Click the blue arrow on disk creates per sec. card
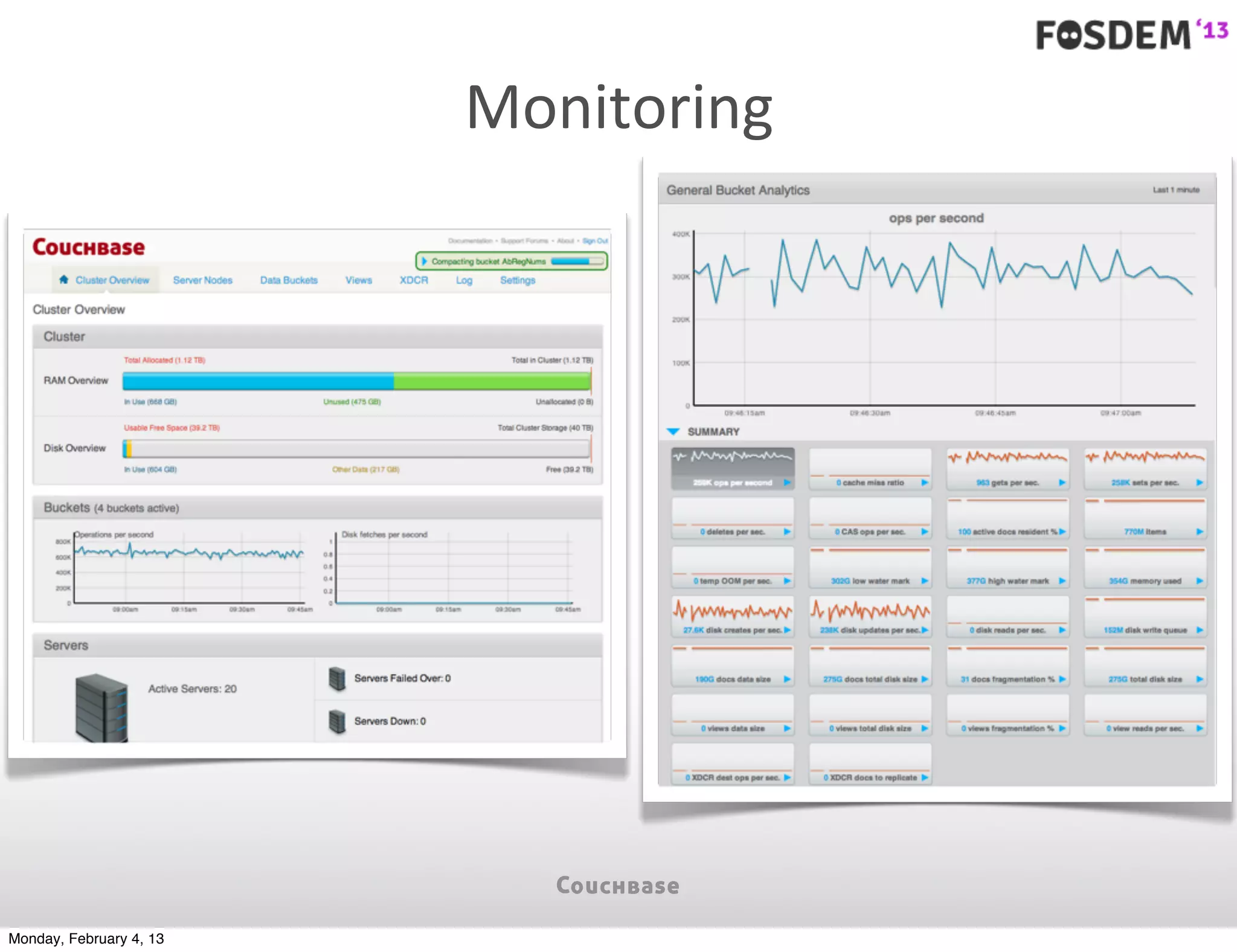 [x=787, y=630]
